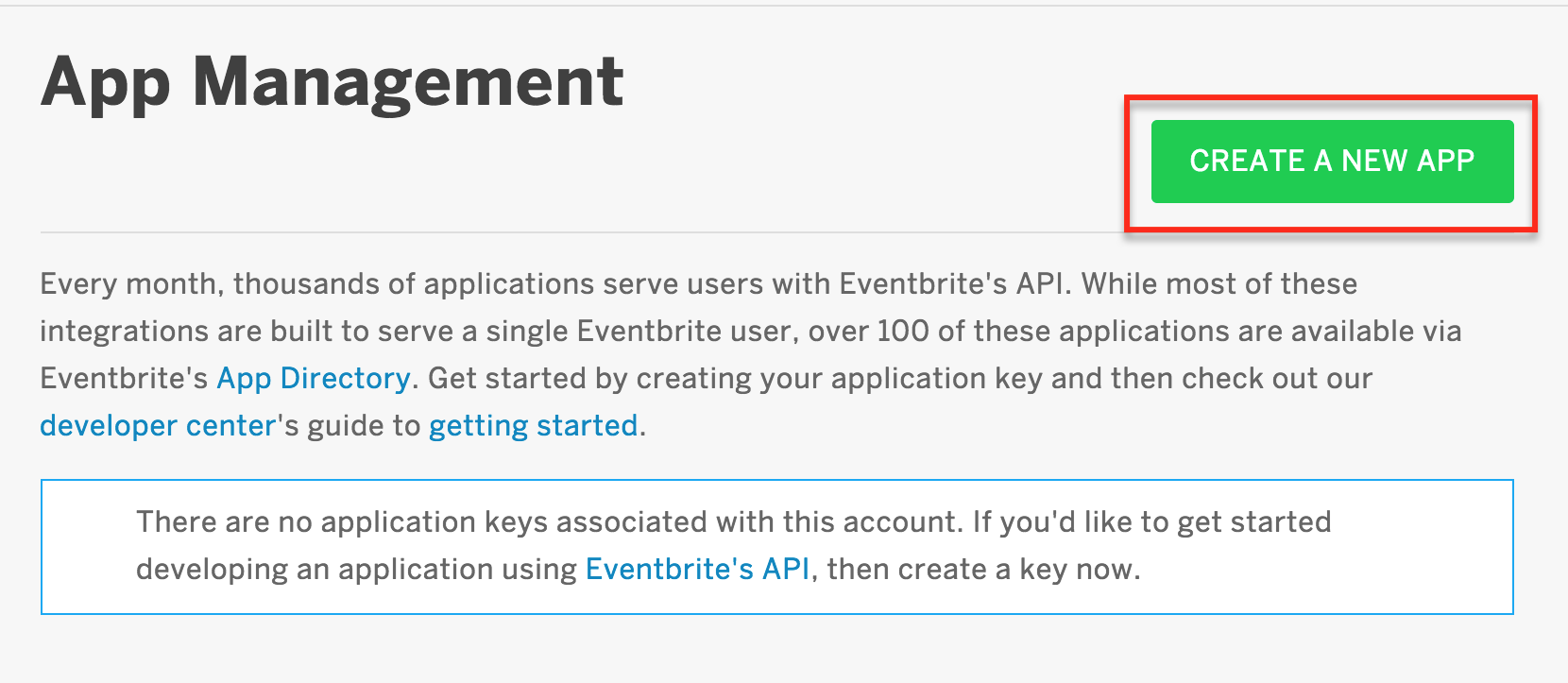Open the getting started guide link
Viewport: 1568px width, 683px height.
(534, 426)
